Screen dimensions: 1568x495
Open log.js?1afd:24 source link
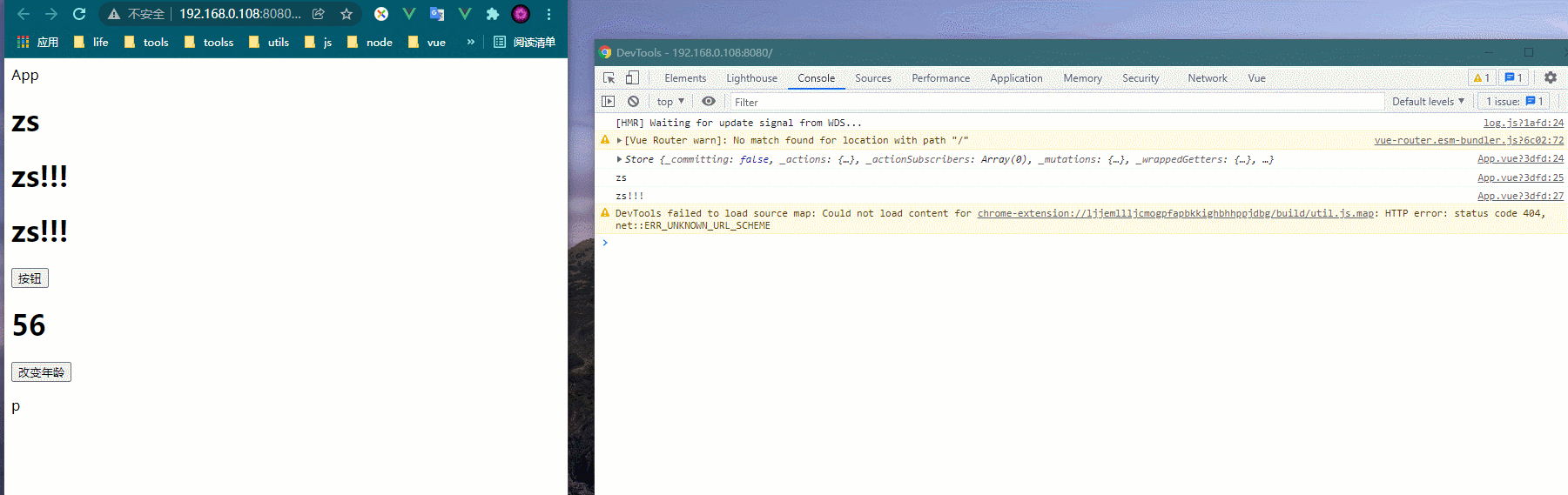tap(1524, 123)
